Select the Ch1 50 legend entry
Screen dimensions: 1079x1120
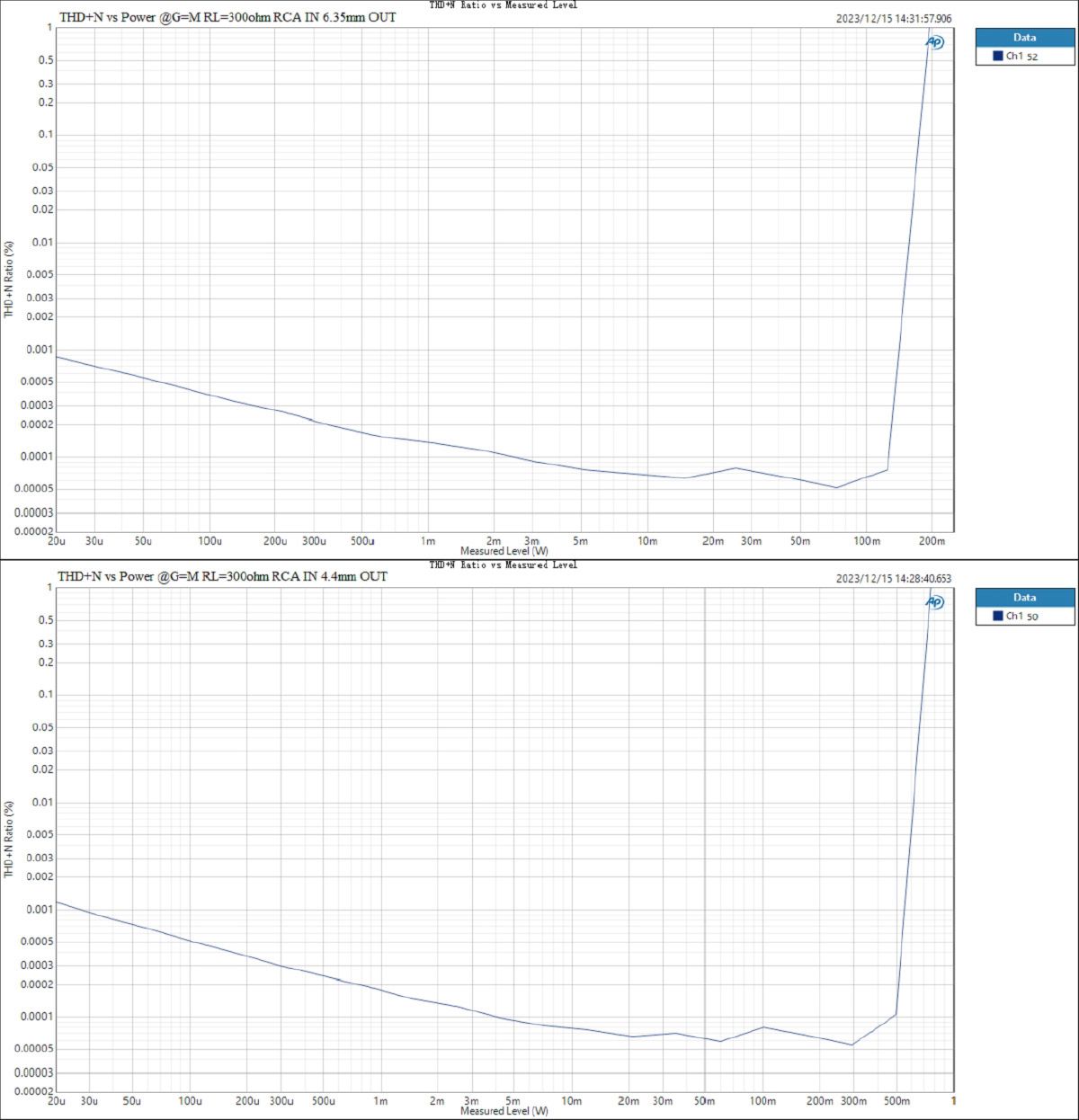pyautogui.click(x=1021, y=616)
